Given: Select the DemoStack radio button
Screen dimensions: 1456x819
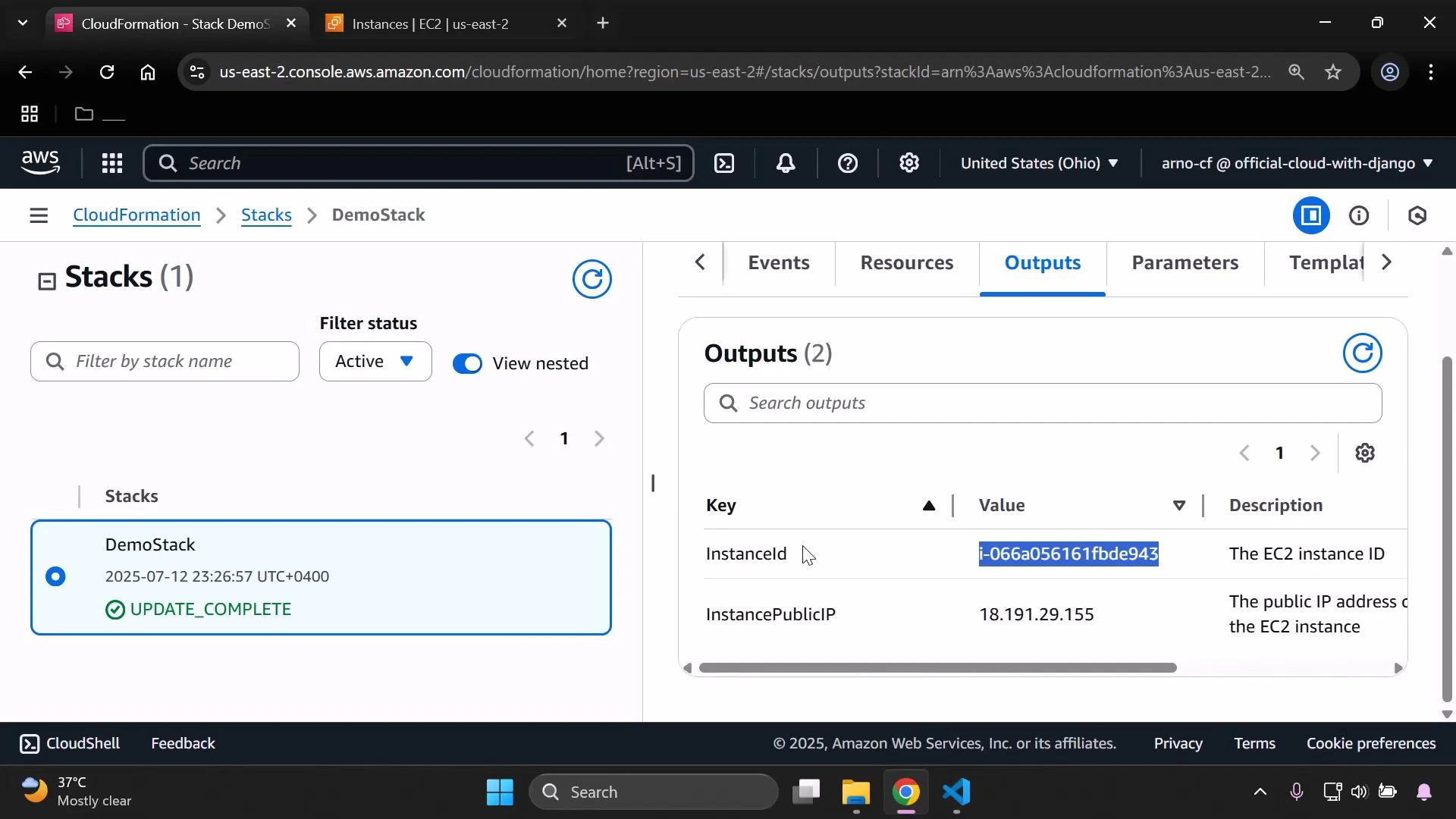Looking at the screenshot, I should (55, 576).
